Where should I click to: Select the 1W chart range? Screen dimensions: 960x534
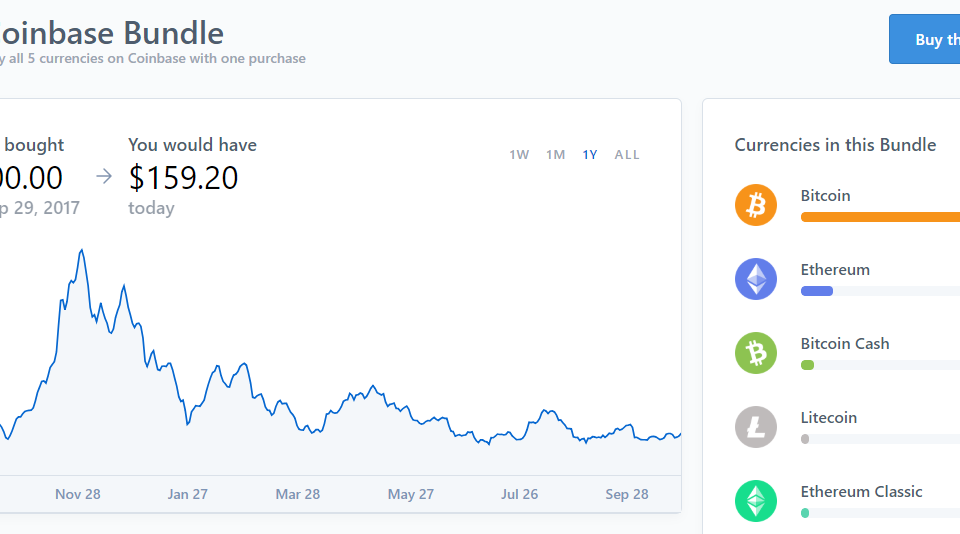coord(519,155)
